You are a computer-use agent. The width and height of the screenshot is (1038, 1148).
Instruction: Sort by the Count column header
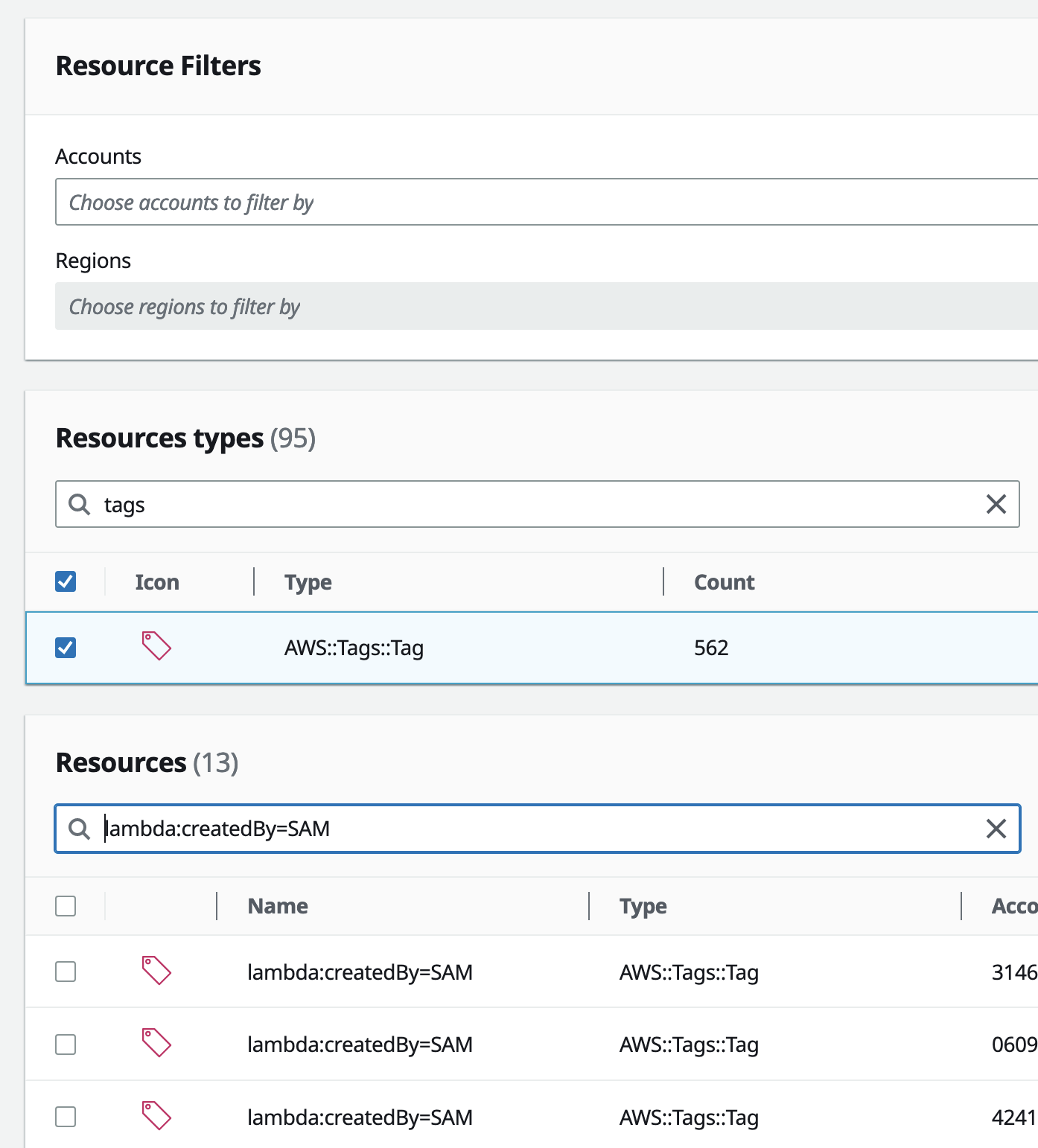pos(724,581)
